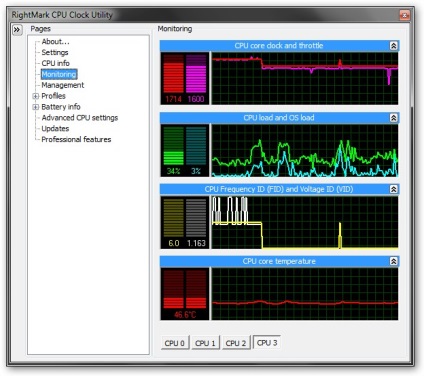This screenshot has width=424, height=376.
Task: Open the Settings page
Action: [x=55, y=53]
